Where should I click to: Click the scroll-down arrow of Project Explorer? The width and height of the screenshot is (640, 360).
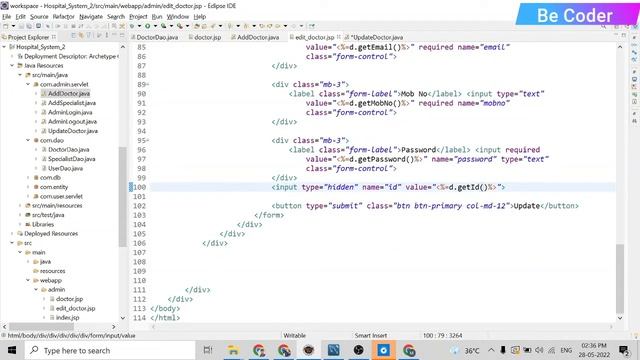click(122, 318)
